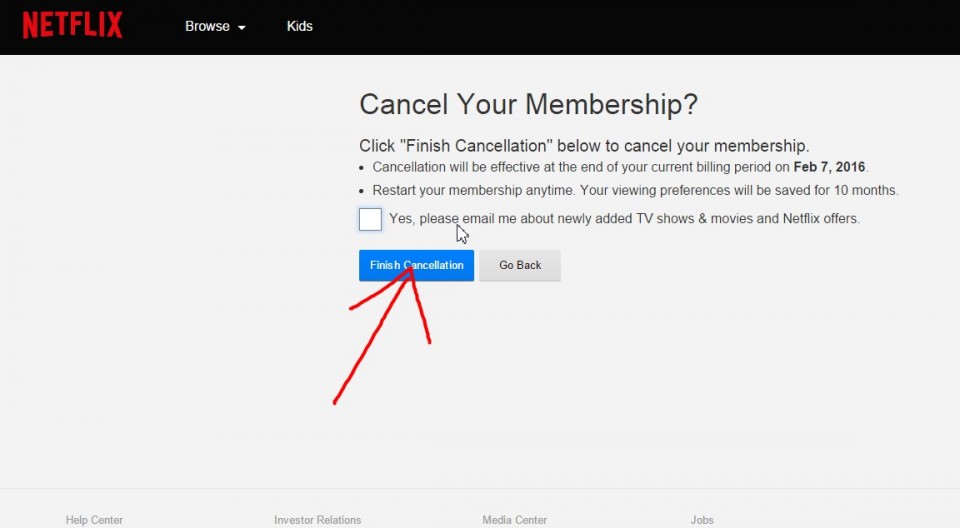Expand the caret arrow beside Browse
The image size is (960, 528).
pyautogui.click(x=242, y=28)
